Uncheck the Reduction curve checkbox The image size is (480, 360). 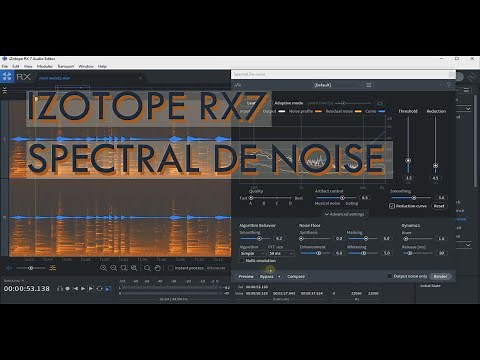coord(392,206)
